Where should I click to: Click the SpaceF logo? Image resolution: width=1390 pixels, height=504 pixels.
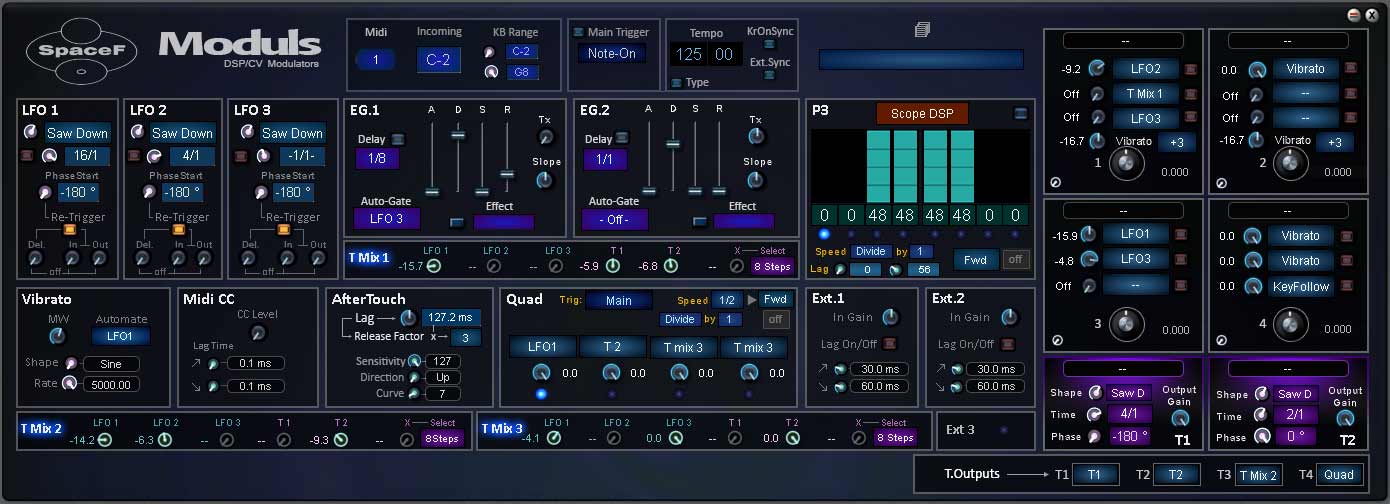[x=83, y=50]
